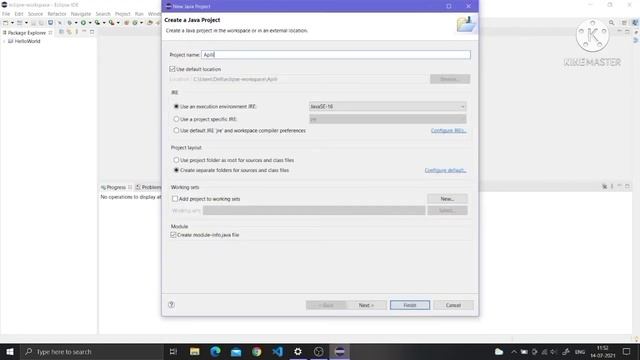
Task: Open the New toolbar button dropdown arrow
Action: [x=12, y=23]
